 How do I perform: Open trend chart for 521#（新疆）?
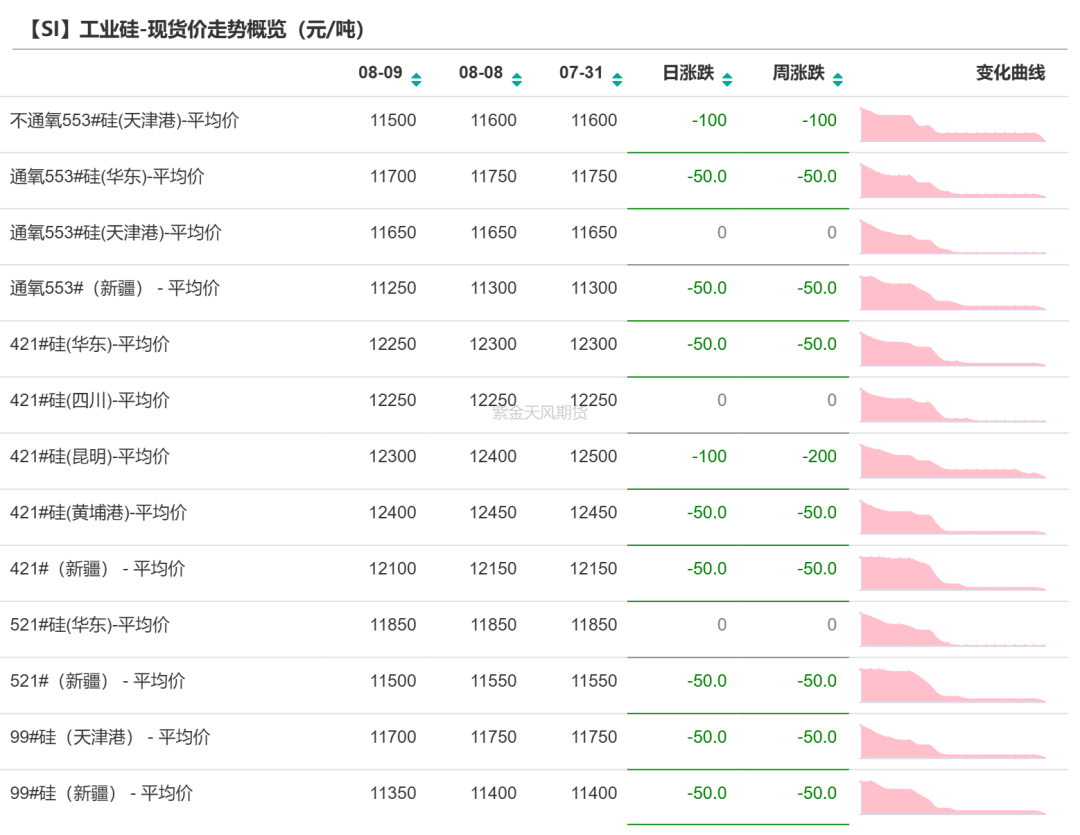click(x=953, y=685)
